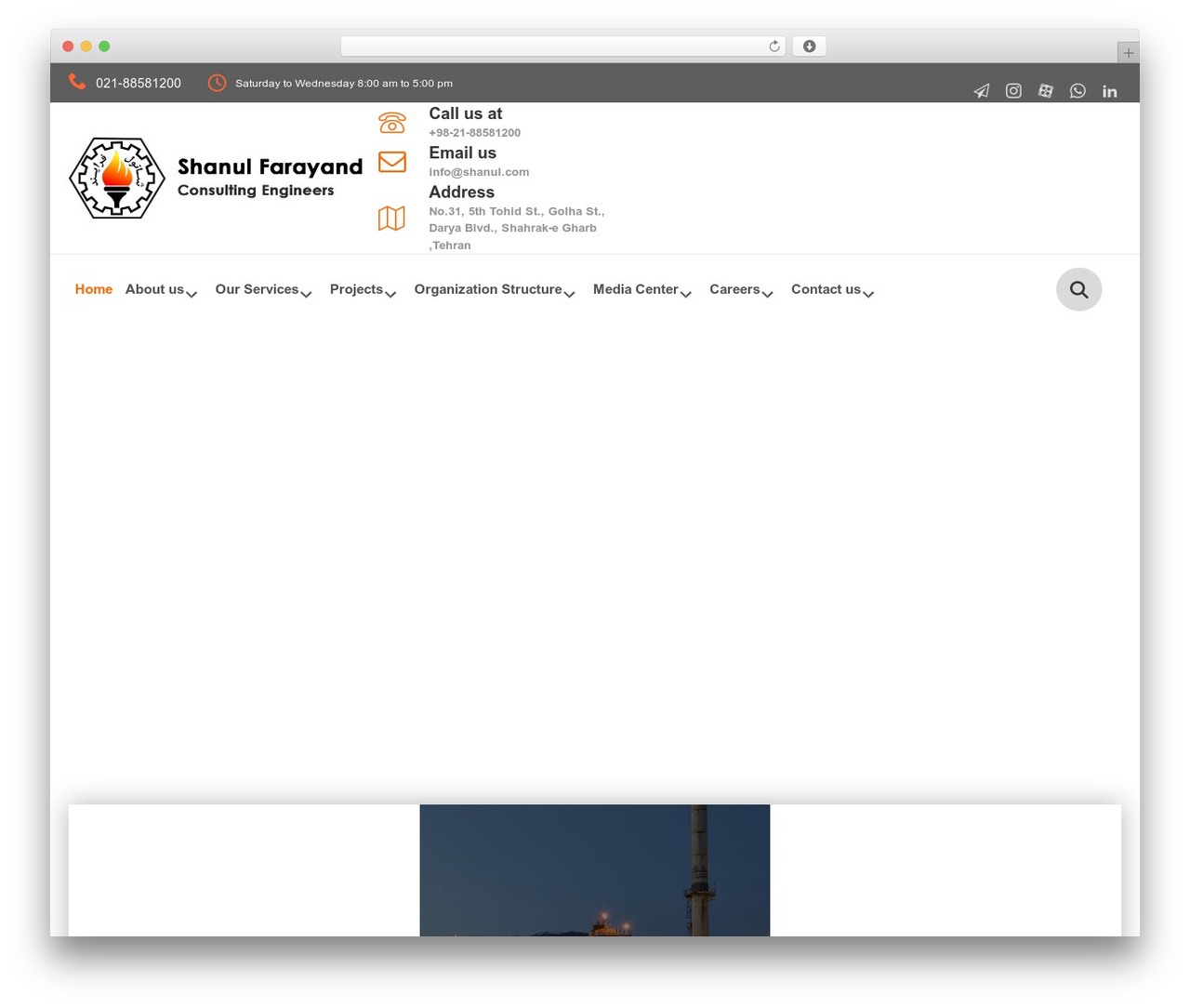Image resolution: width=1190 pixels, height=1008 pixels.
Task: Click the +98-21-88581200 phone number
Action: (474, 133)
